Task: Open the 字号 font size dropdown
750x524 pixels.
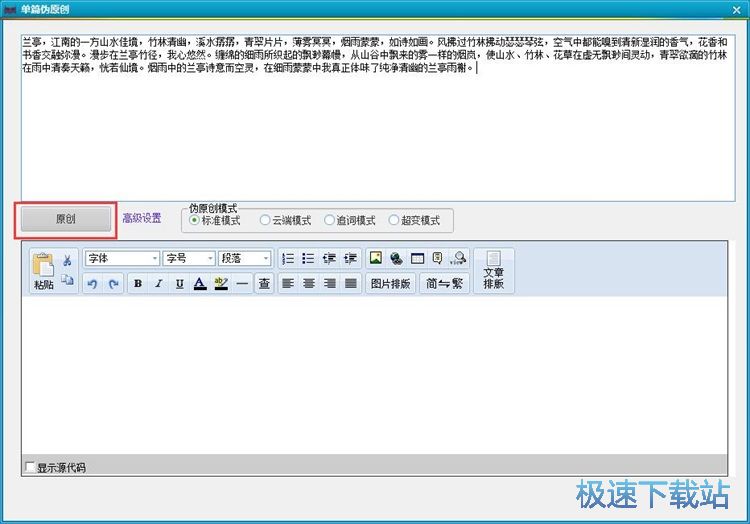Action: click(188, 259)
